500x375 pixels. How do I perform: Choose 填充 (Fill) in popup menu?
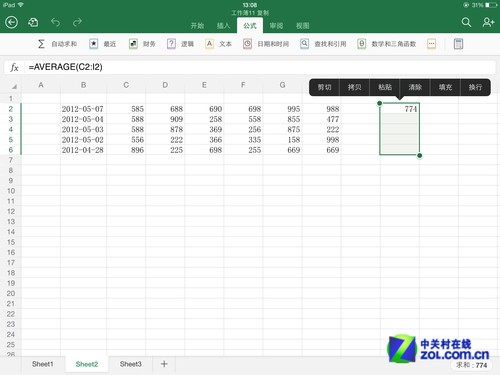(445, 87)
